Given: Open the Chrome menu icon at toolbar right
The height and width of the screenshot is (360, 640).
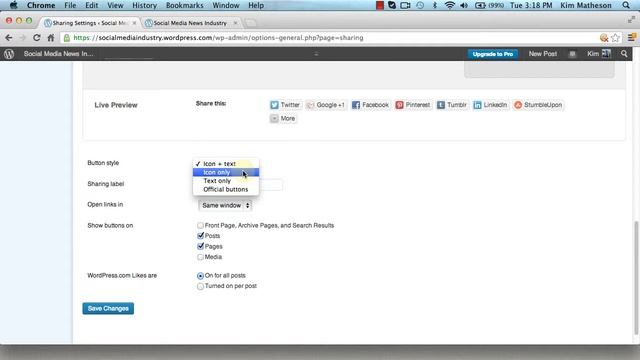Looking at the screenshot, I should tap(632, 38).
